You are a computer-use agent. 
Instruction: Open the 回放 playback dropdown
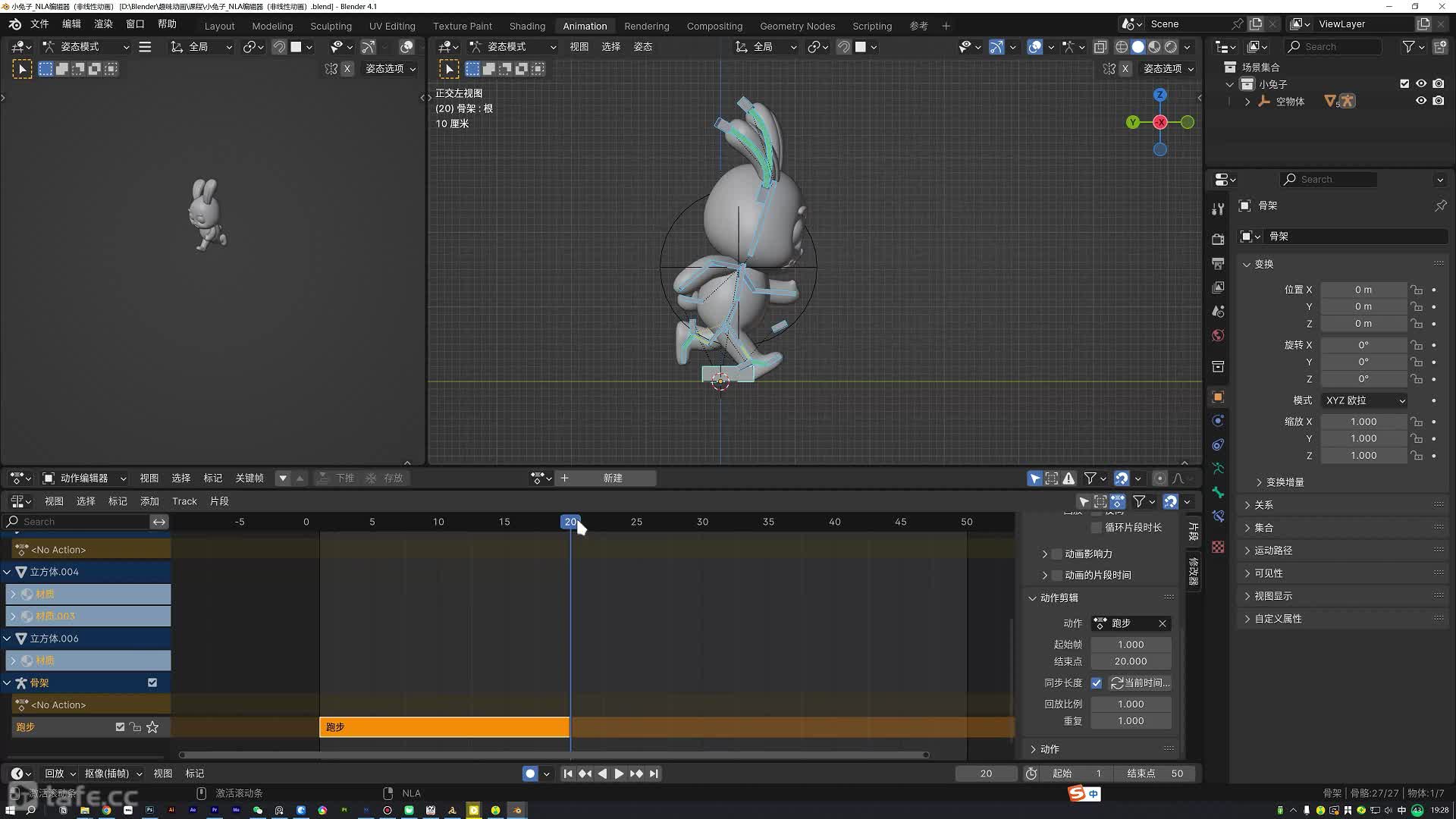60,773
